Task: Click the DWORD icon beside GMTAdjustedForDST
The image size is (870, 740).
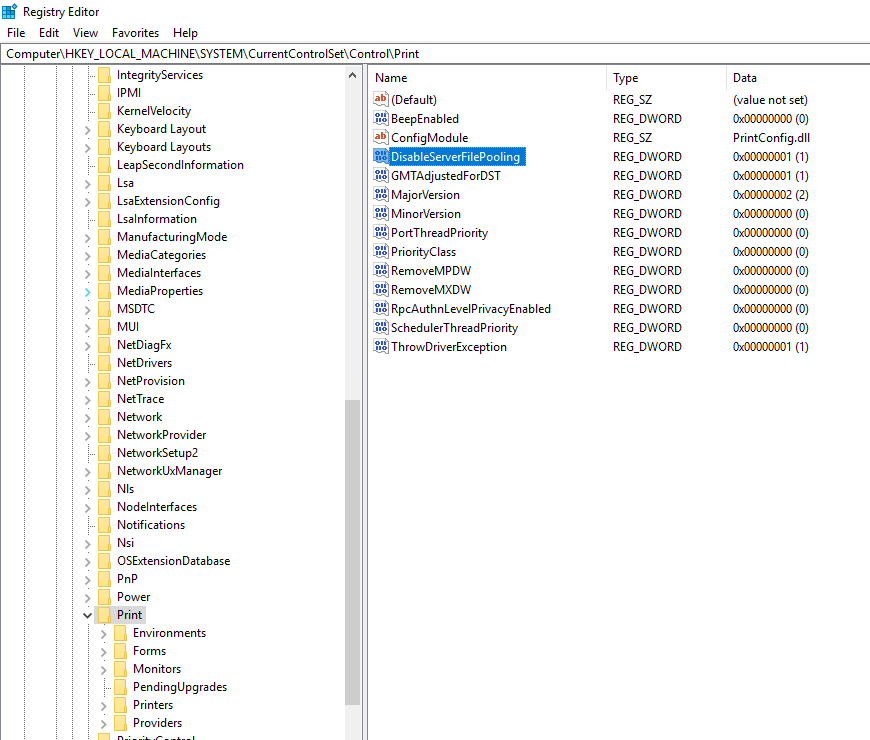Action: [379, 175]
